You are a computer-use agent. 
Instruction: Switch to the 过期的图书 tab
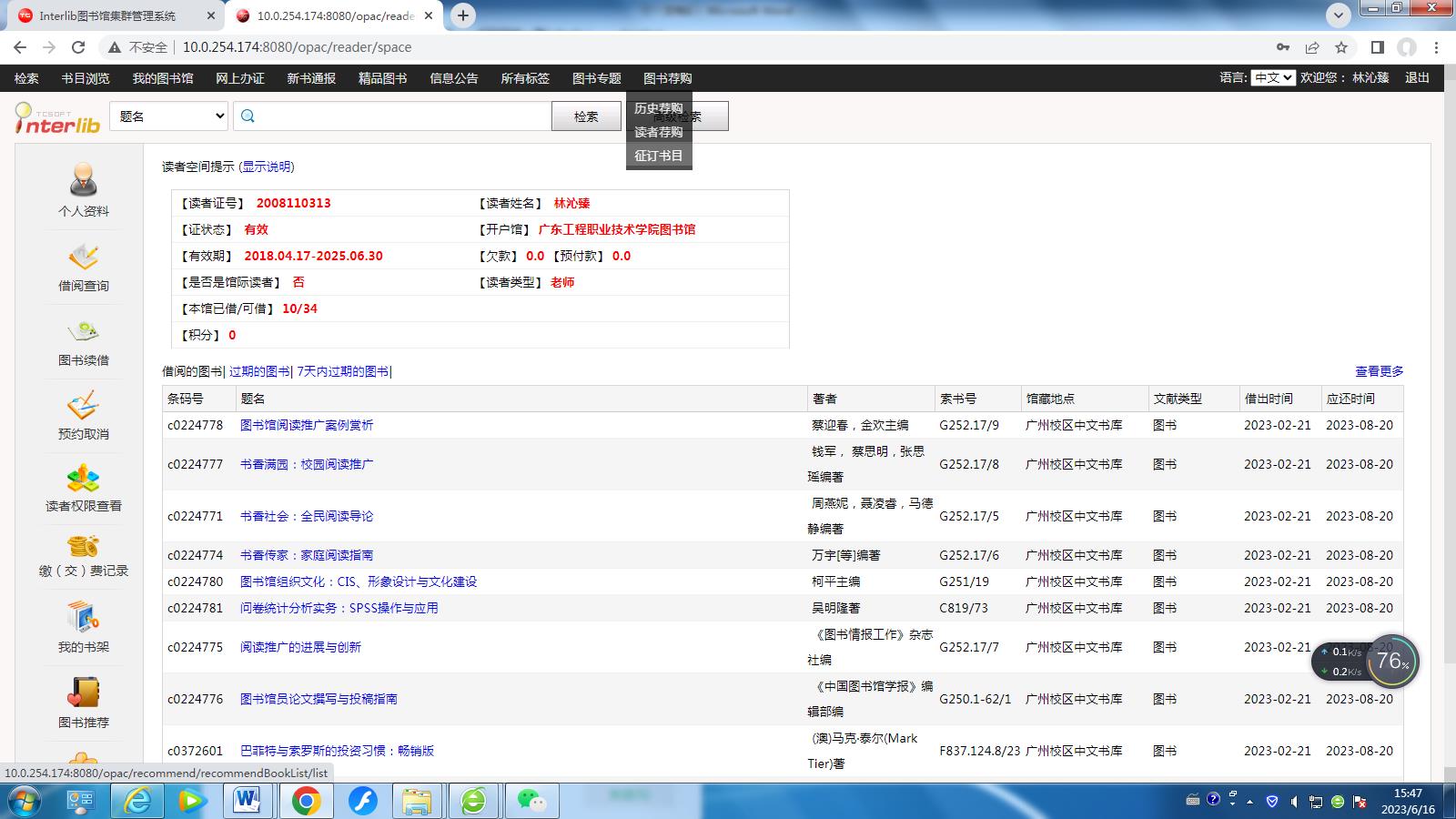click(x=259, y=371)
